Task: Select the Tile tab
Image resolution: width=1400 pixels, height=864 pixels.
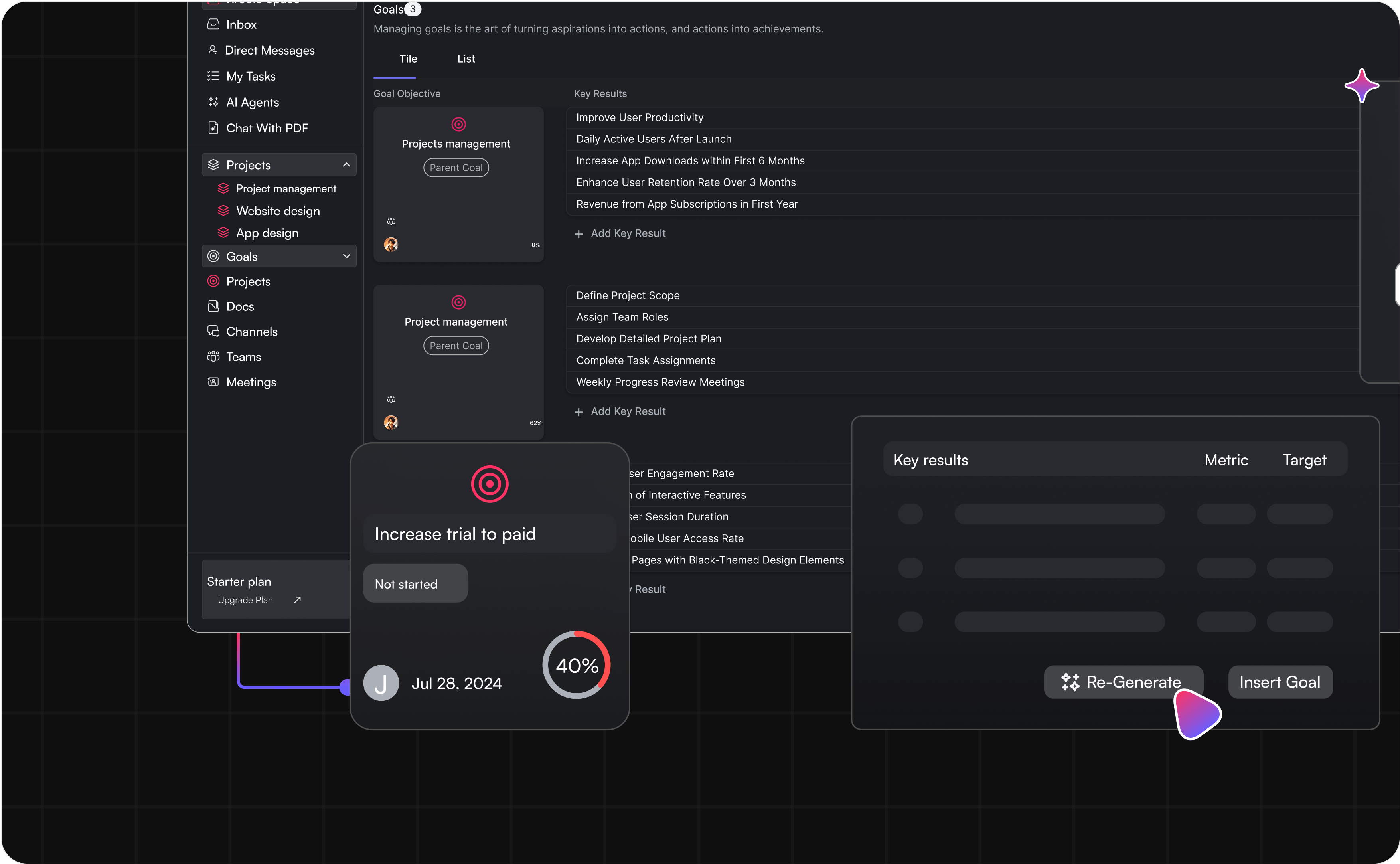Action: click(408, 59)
